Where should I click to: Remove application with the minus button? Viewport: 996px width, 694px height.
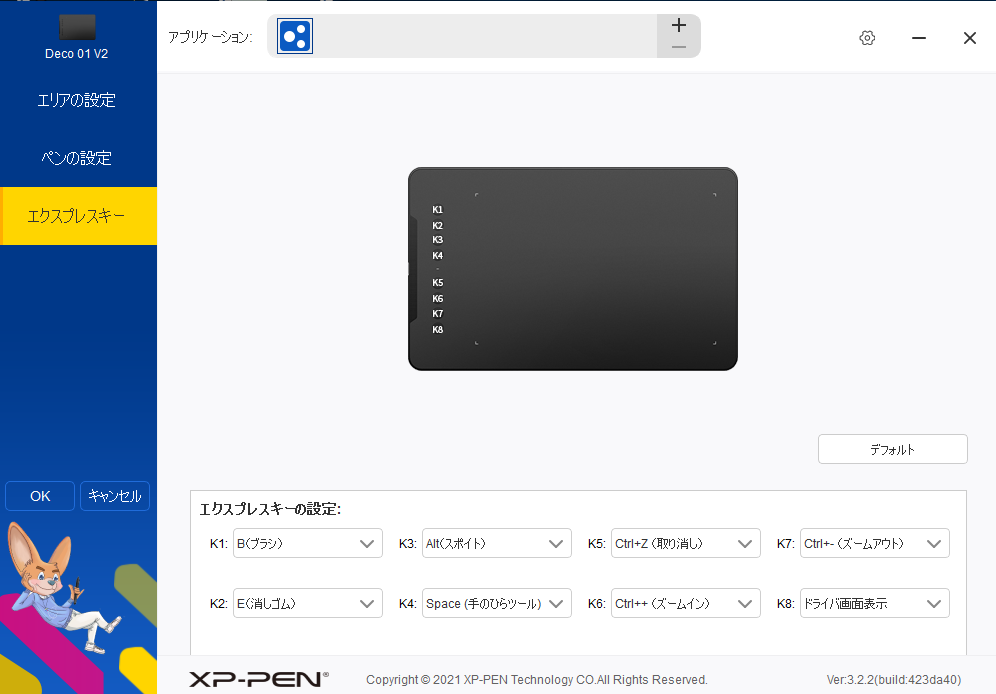(678, 47)
